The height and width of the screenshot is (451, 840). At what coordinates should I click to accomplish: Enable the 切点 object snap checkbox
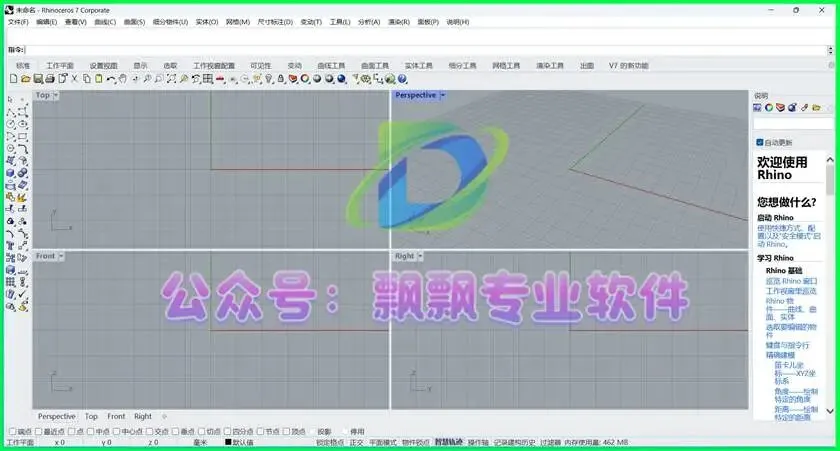coord(201,431)
